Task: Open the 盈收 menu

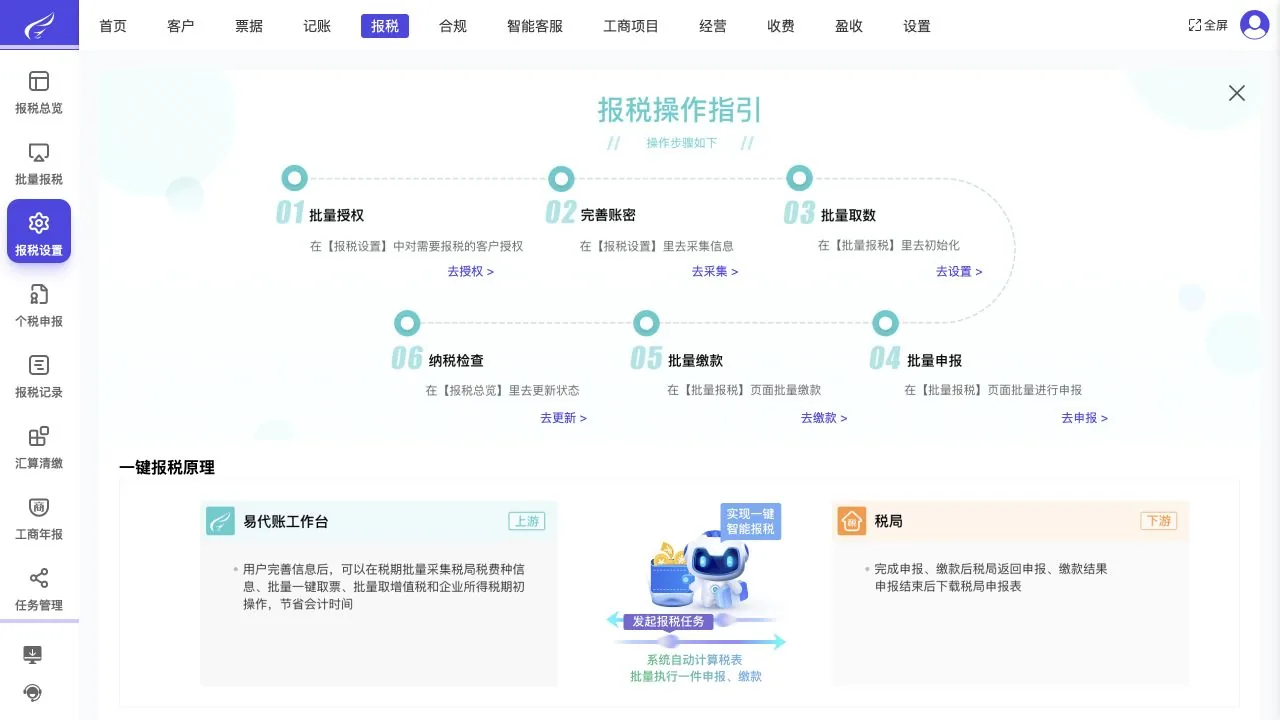Action: click(x=849, y=26)
